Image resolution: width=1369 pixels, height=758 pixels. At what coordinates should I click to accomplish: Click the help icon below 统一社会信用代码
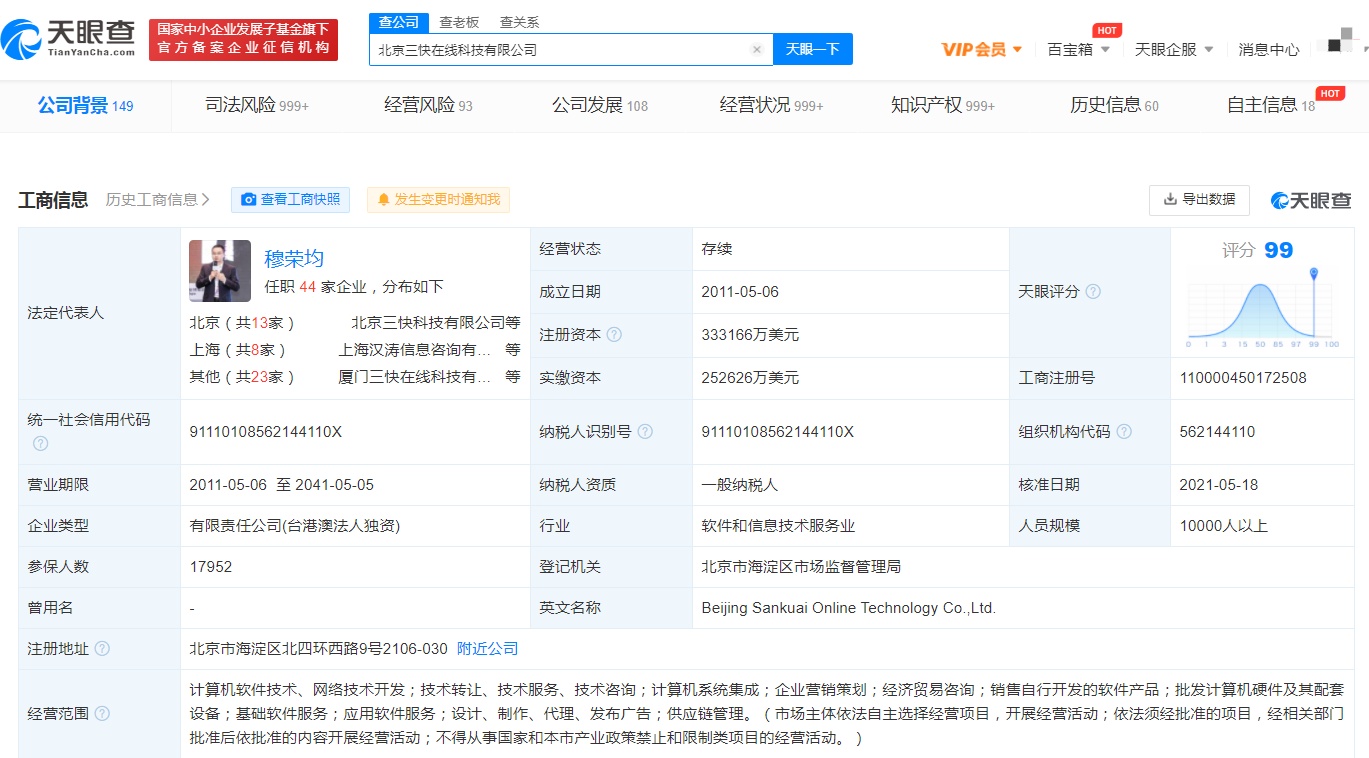tap(40, 443)
